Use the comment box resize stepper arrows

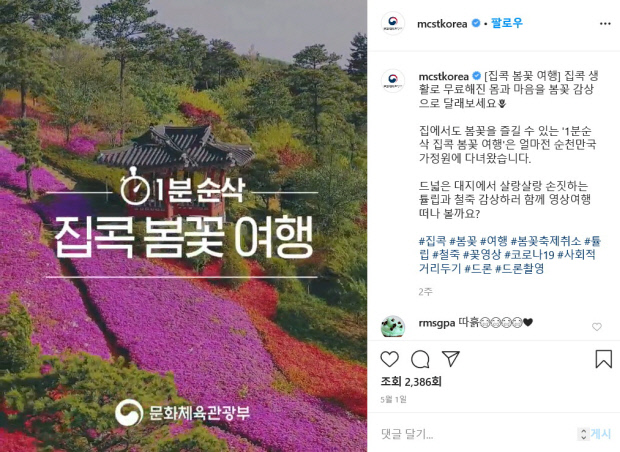coord(584,434)
